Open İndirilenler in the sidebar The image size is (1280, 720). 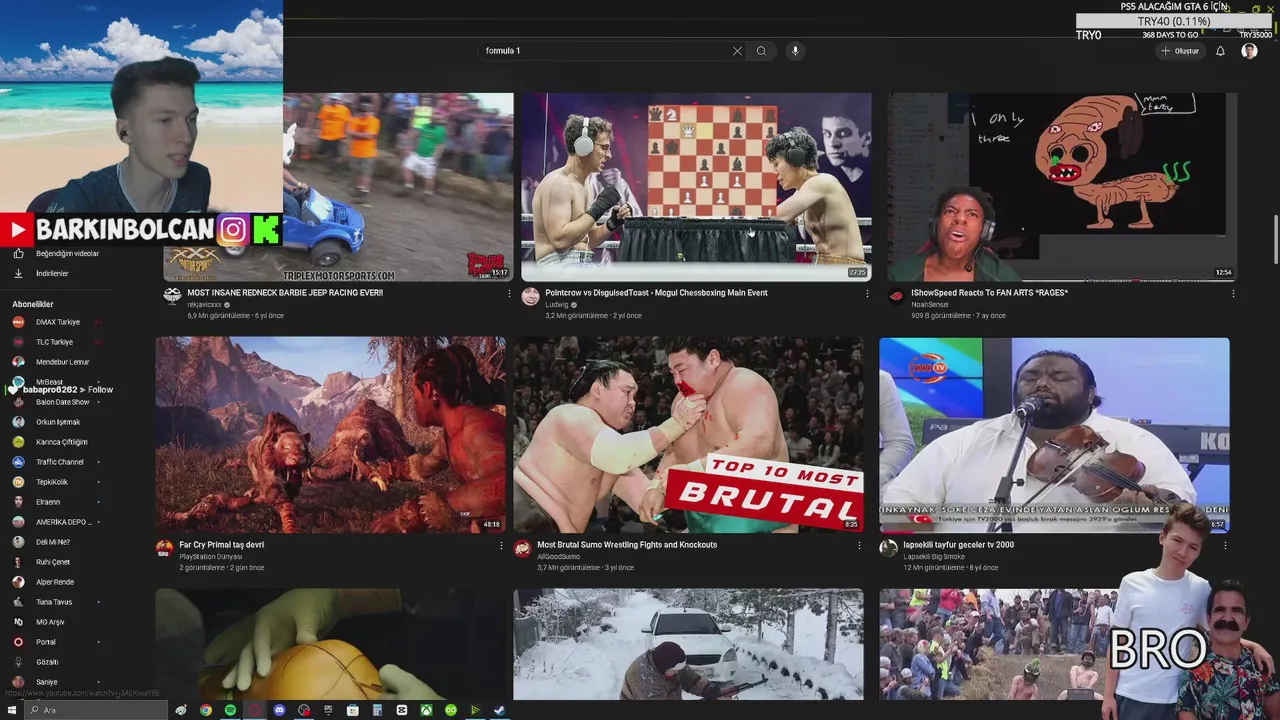point(52,273)
